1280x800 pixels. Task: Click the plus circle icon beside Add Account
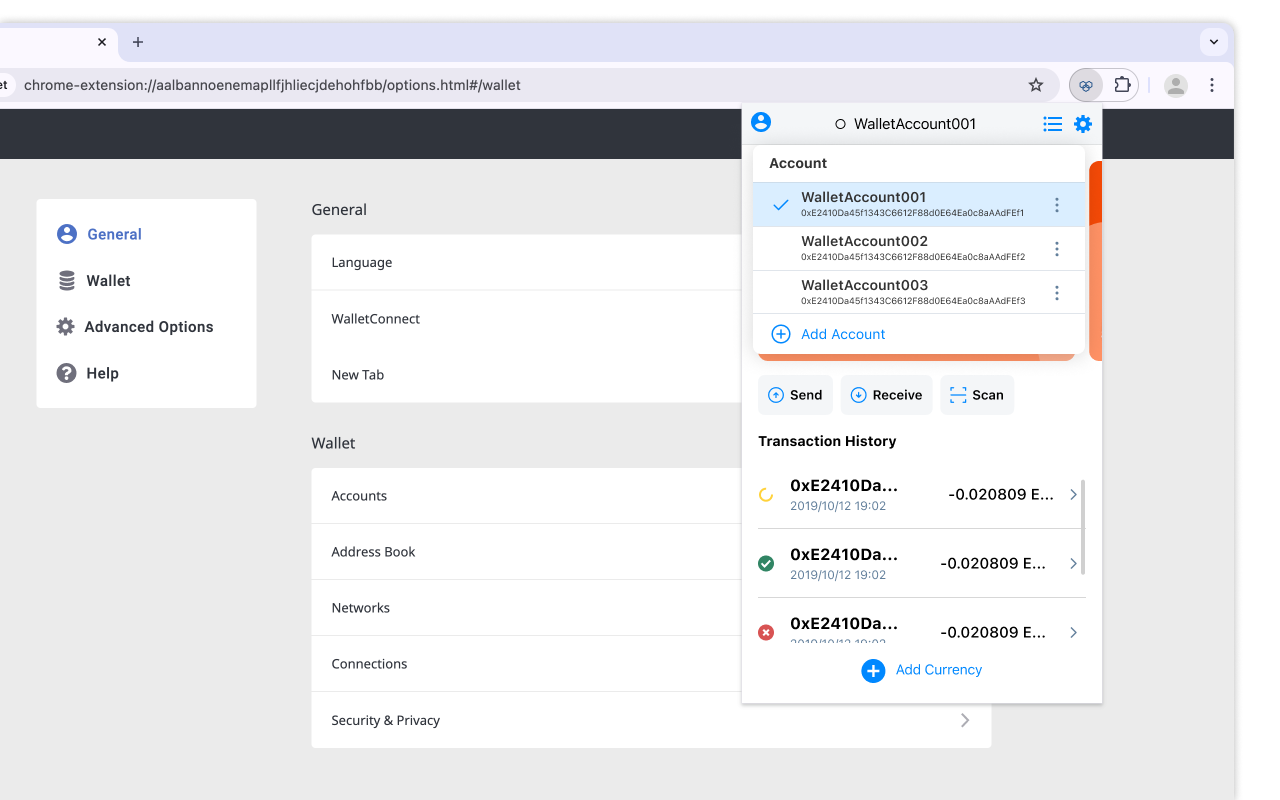pos(781,334)
